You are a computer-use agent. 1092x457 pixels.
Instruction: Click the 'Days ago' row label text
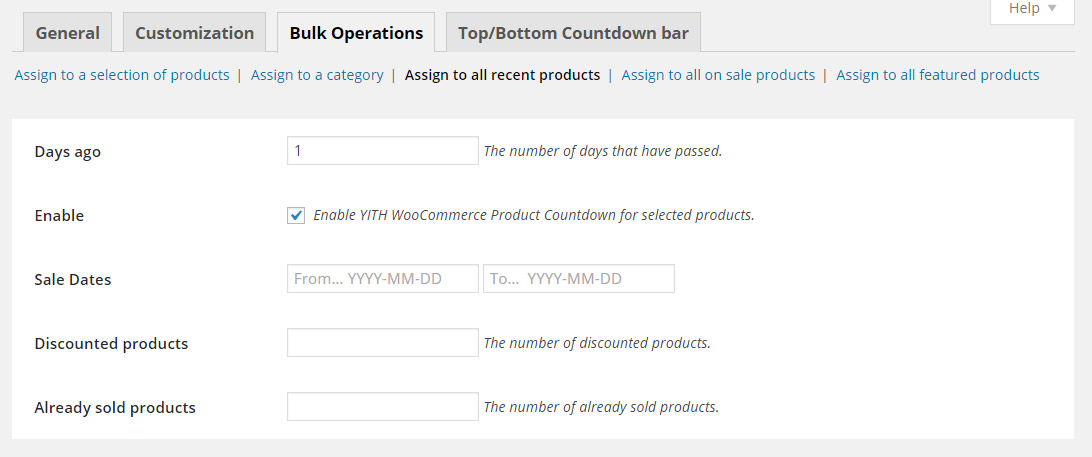tap(68, 152)
